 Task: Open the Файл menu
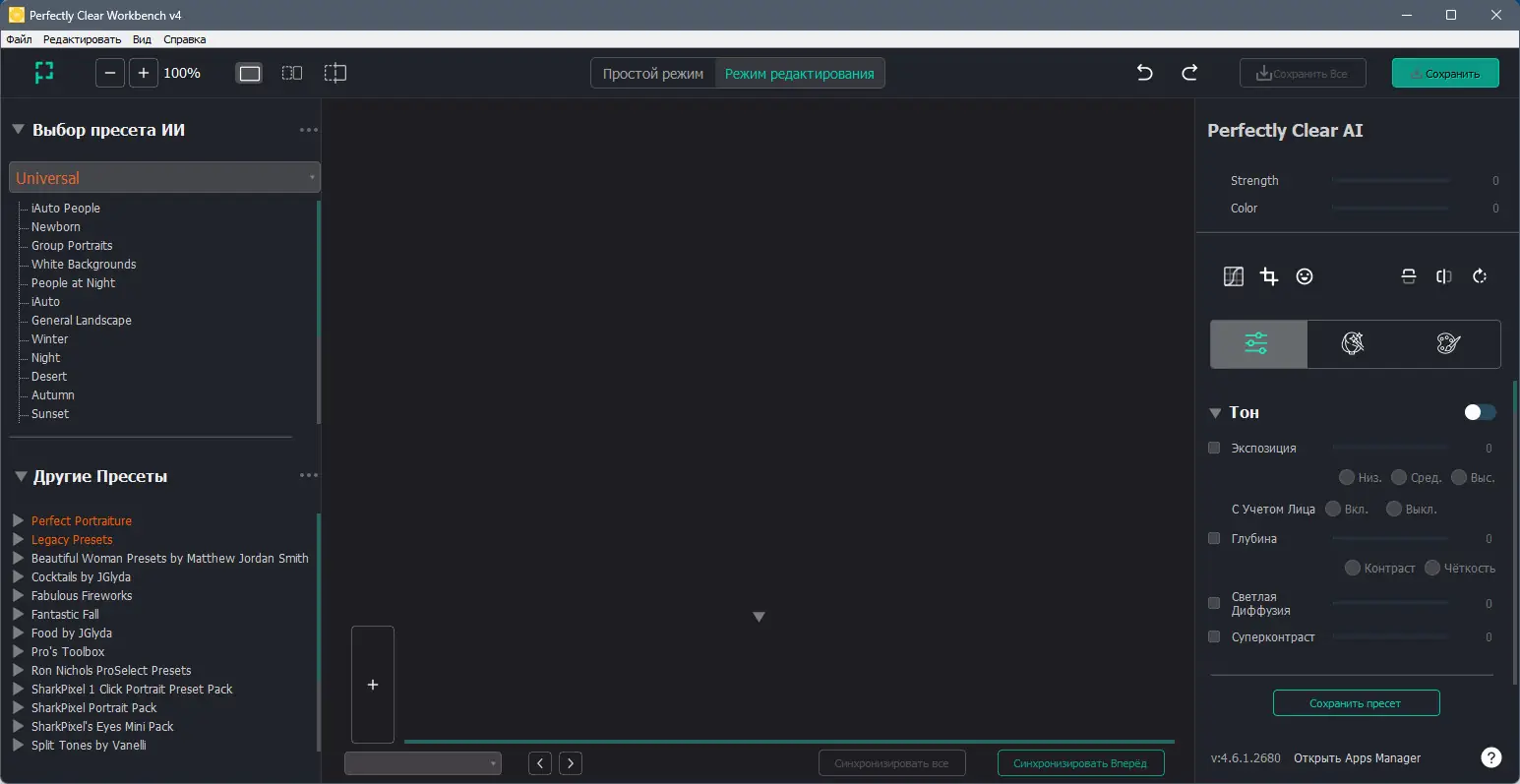pyautogui.click(x=19, y=39)
